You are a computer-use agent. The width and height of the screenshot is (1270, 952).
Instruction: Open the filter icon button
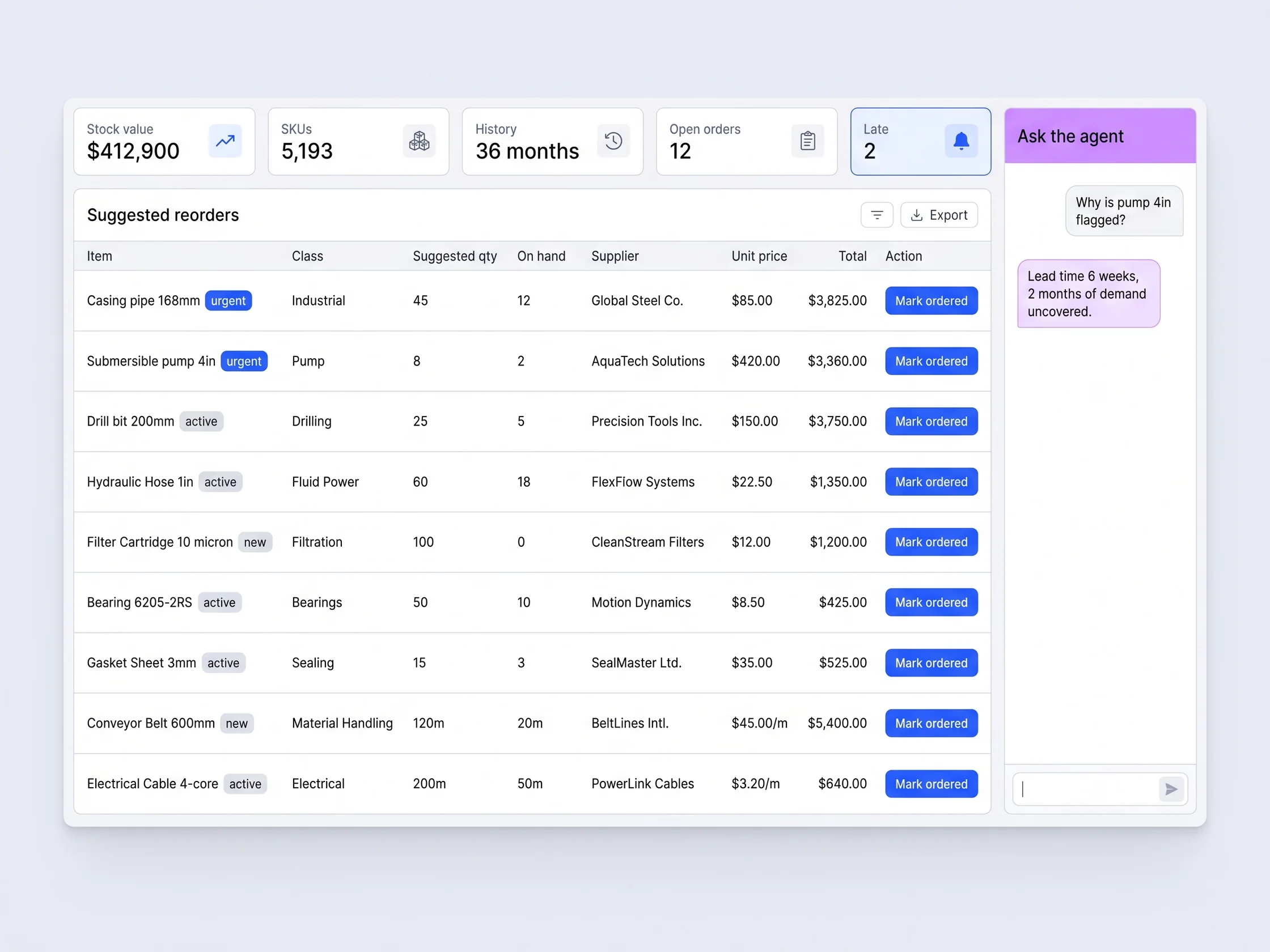877,215
